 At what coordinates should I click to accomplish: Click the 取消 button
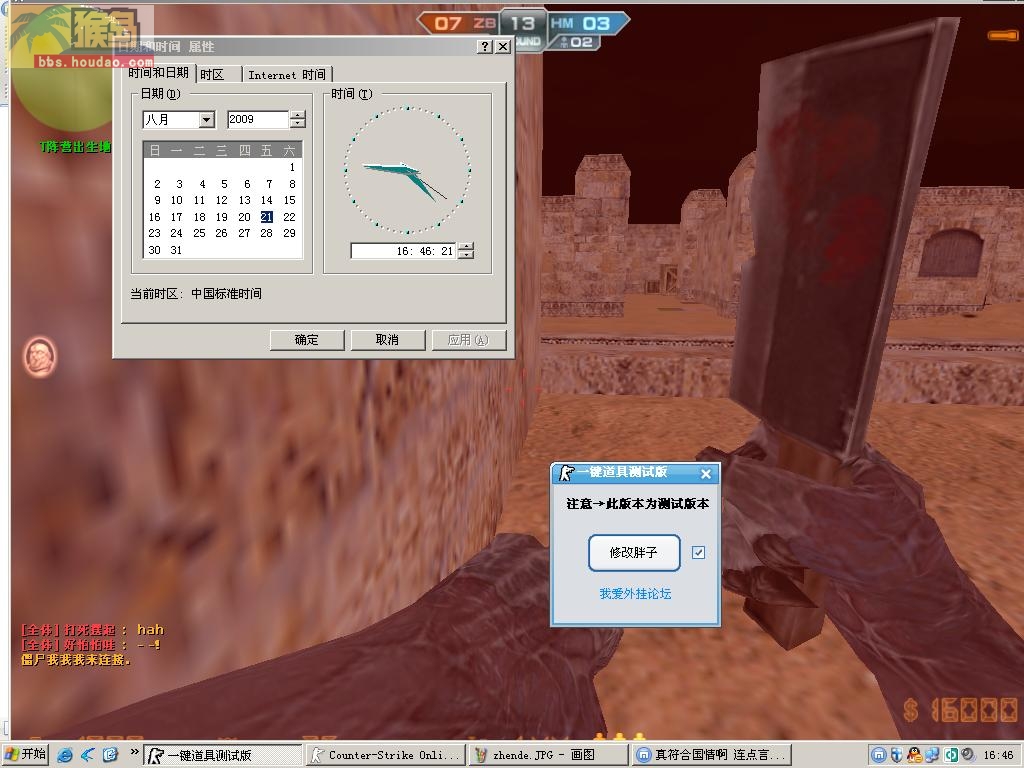tap(388, 340)
